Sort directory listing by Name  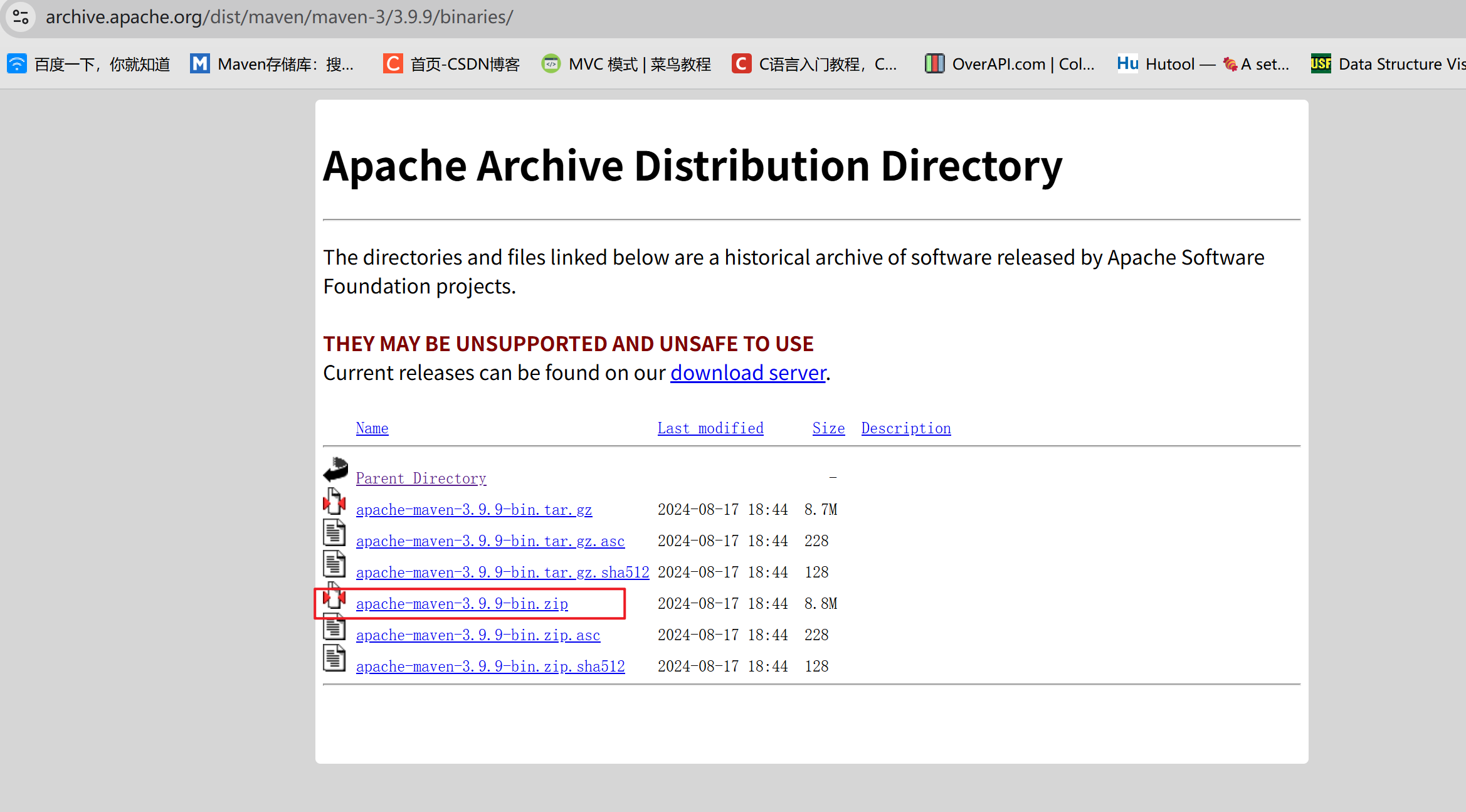point(372,428)
